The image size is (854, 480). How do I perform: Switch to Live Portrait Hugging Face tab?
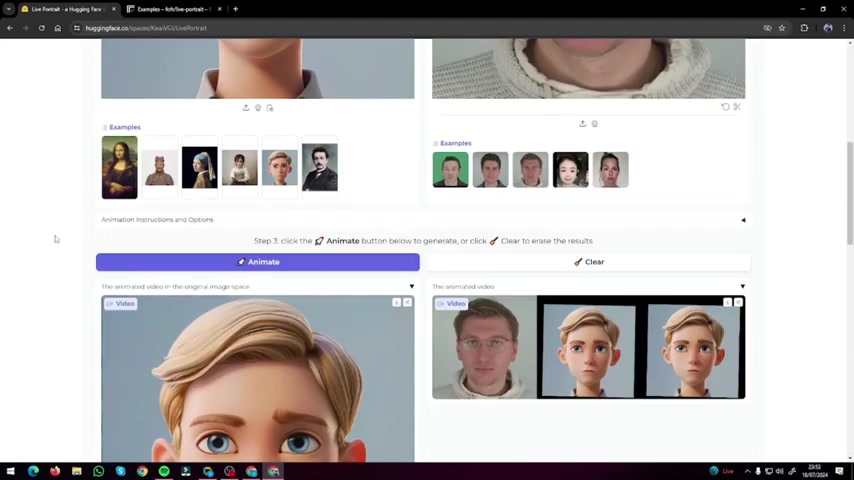point(68,9)
